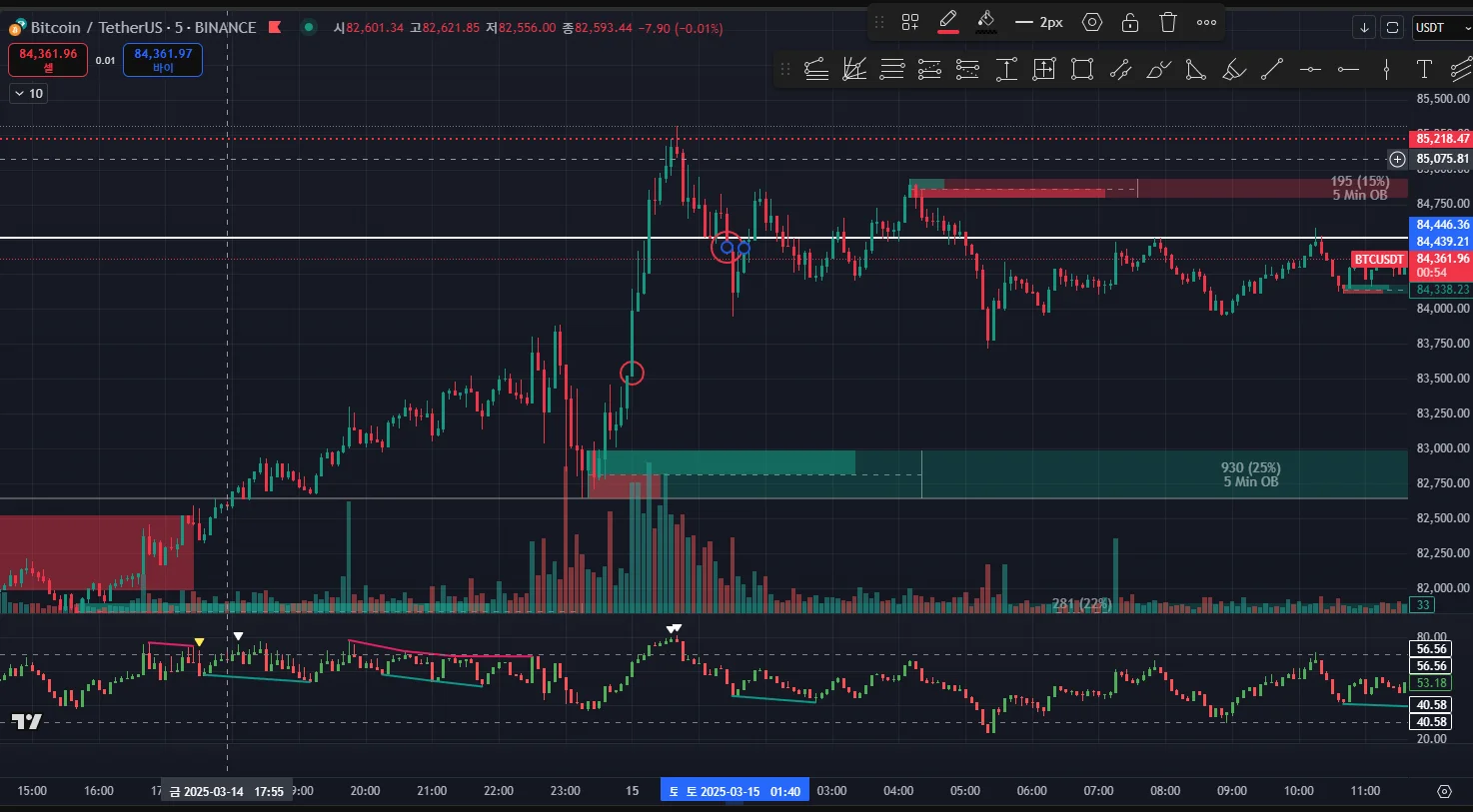Click the green 53.18 oscillator value label
This screenshot has height=812, width=1473.
point(1431,683)
